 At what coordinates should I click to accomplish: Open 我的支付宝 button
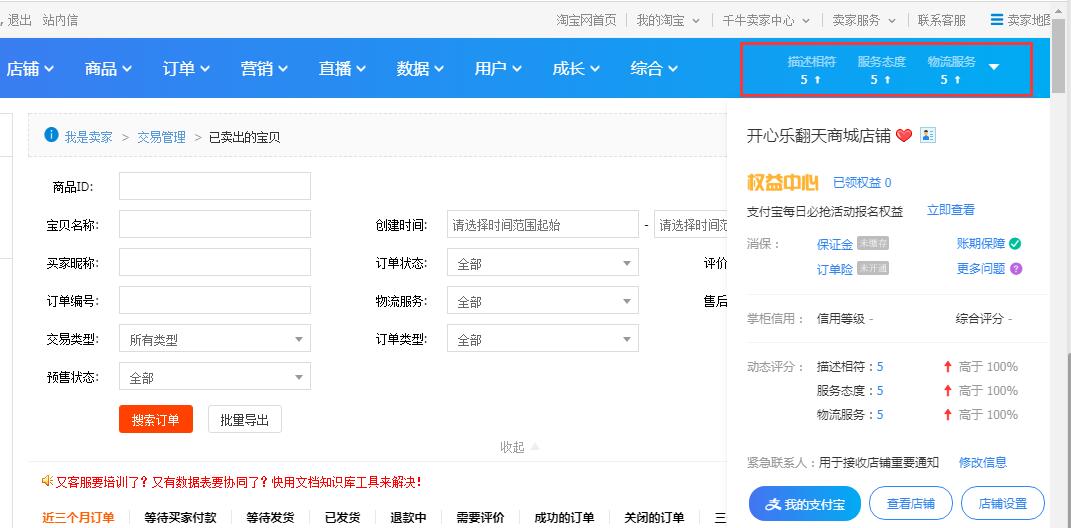pyautogui.click(x=805, y=504)
